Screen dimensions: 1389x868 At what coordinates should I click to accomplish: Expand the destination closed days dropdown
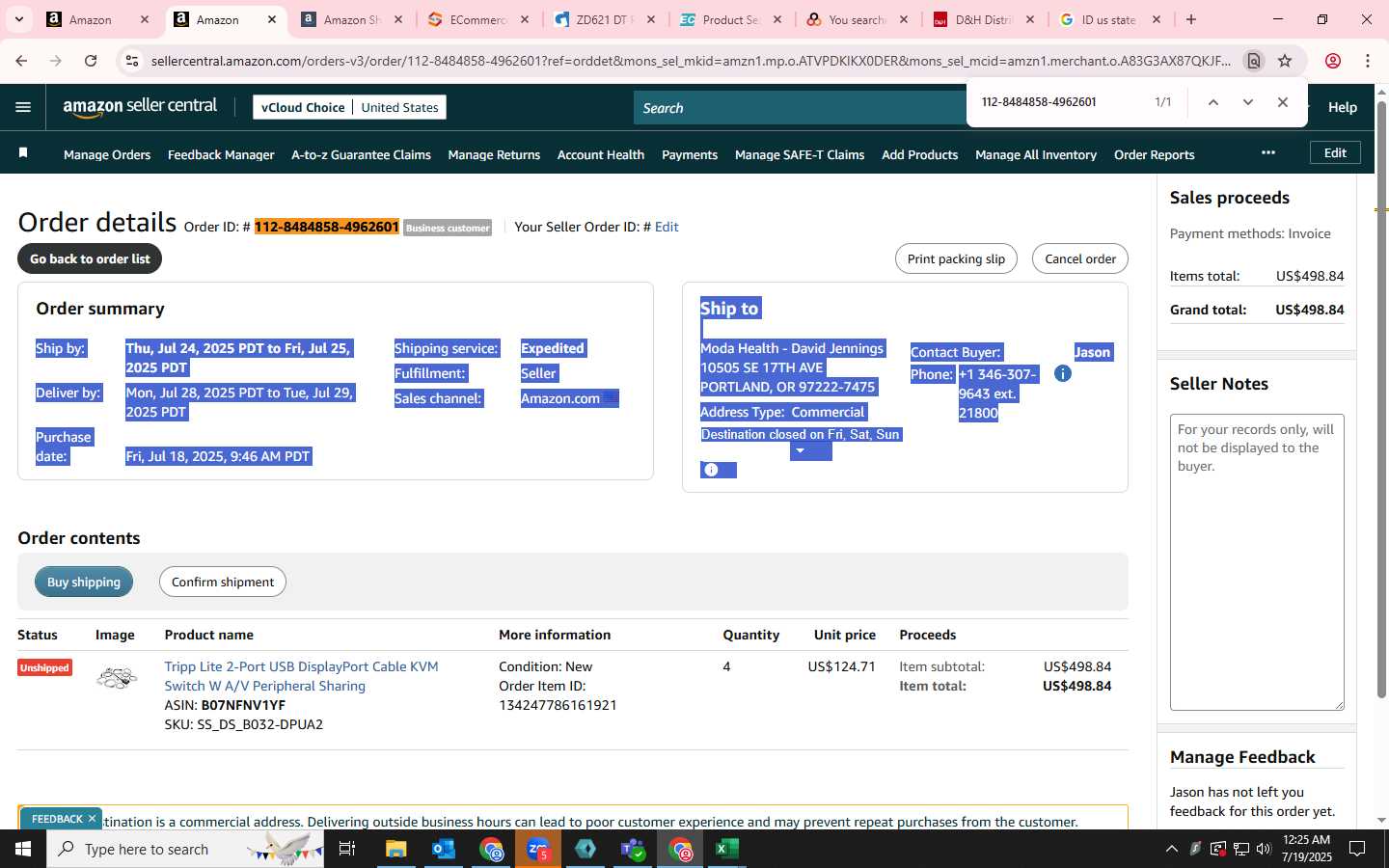[x=800, y=451]
